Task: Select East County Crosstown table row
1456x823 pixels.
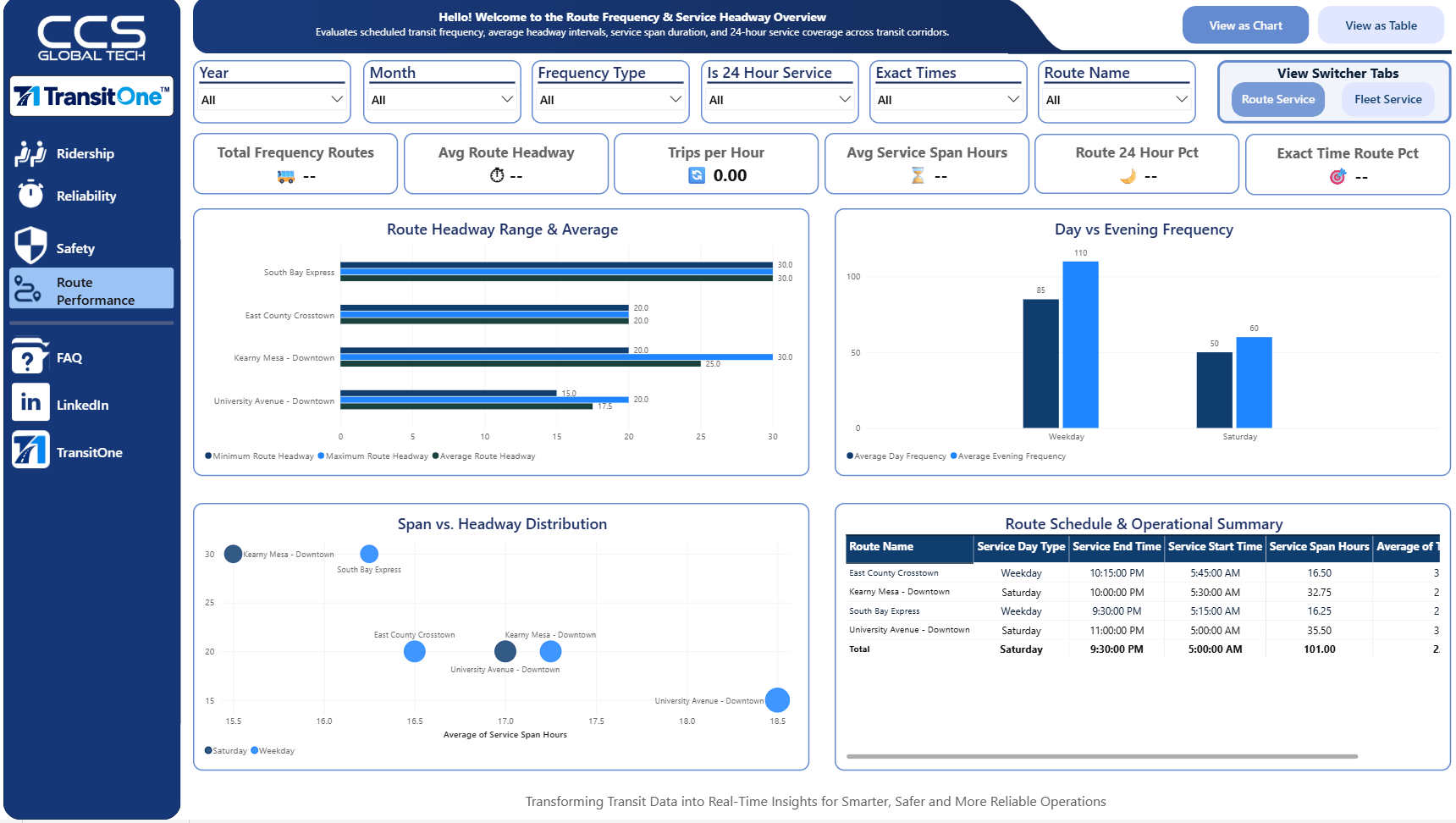Action: (x=1142, y=573)
